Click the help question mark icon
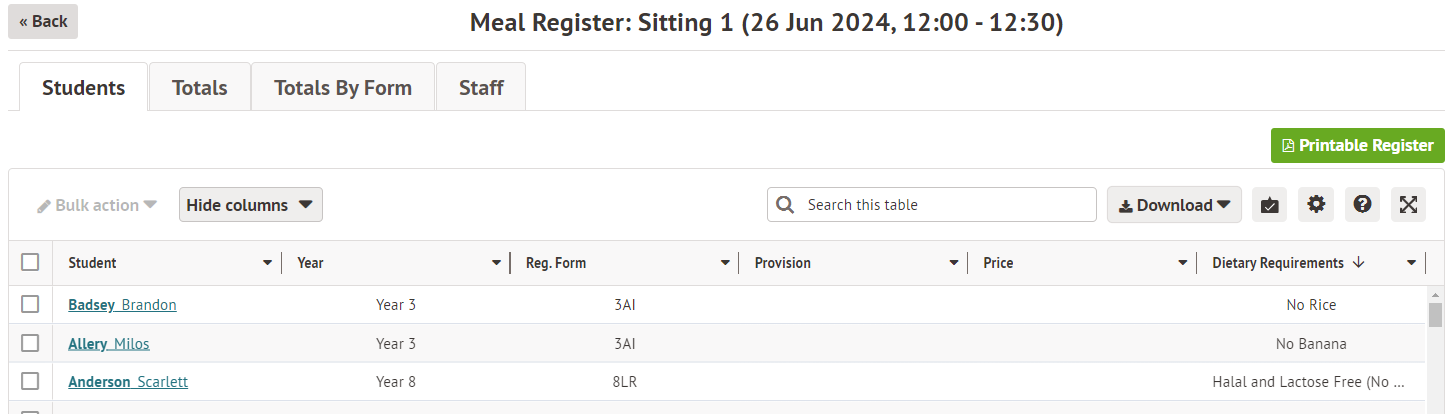1445x414 pixels. 1362,205
